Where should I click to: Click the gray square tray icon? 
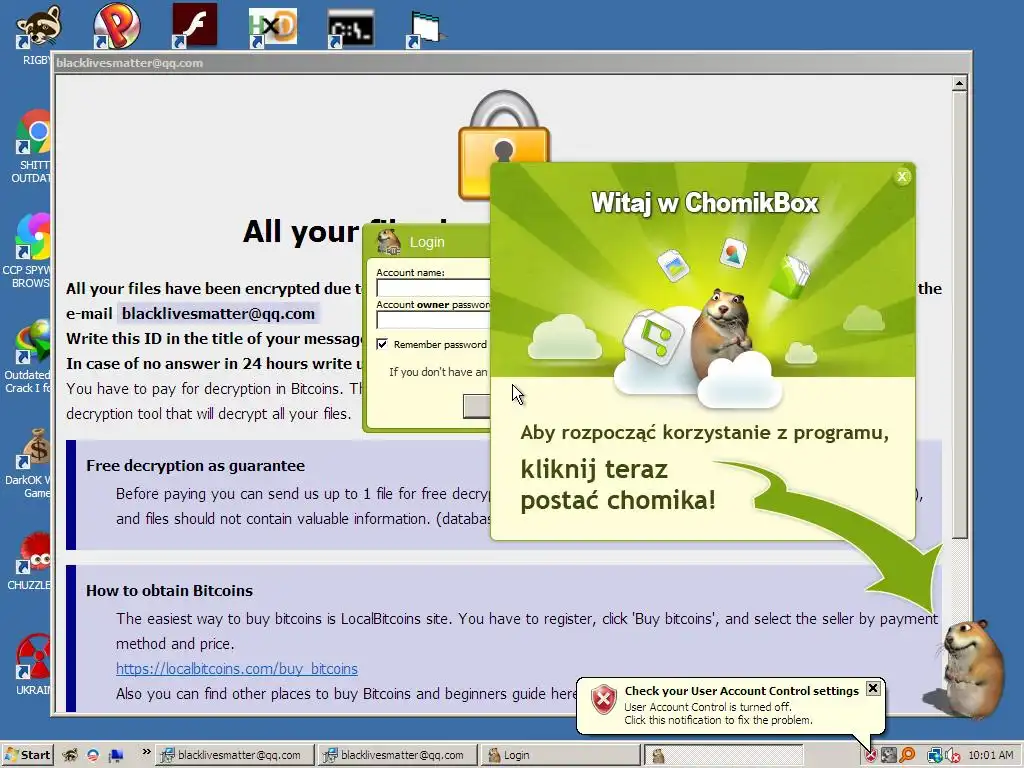tap(889, 755)
